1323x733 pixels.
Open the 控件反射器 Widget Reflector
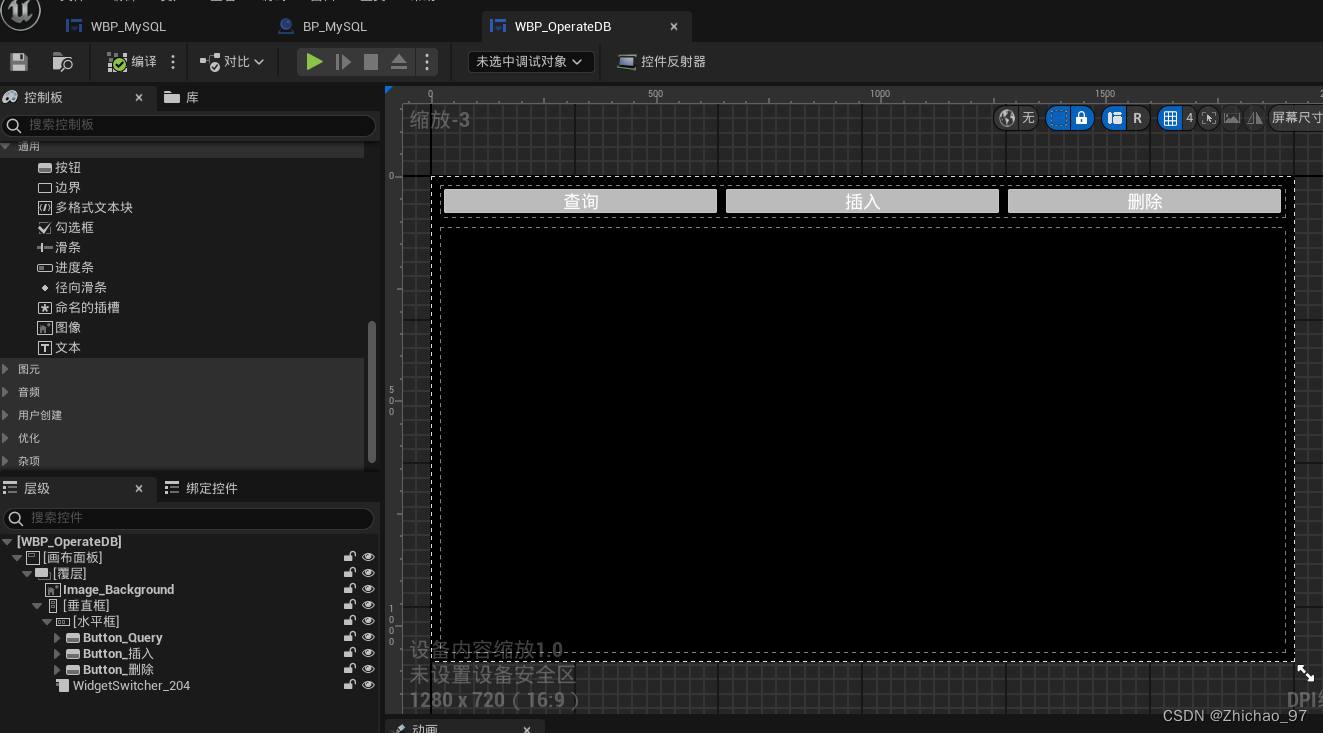661,61
